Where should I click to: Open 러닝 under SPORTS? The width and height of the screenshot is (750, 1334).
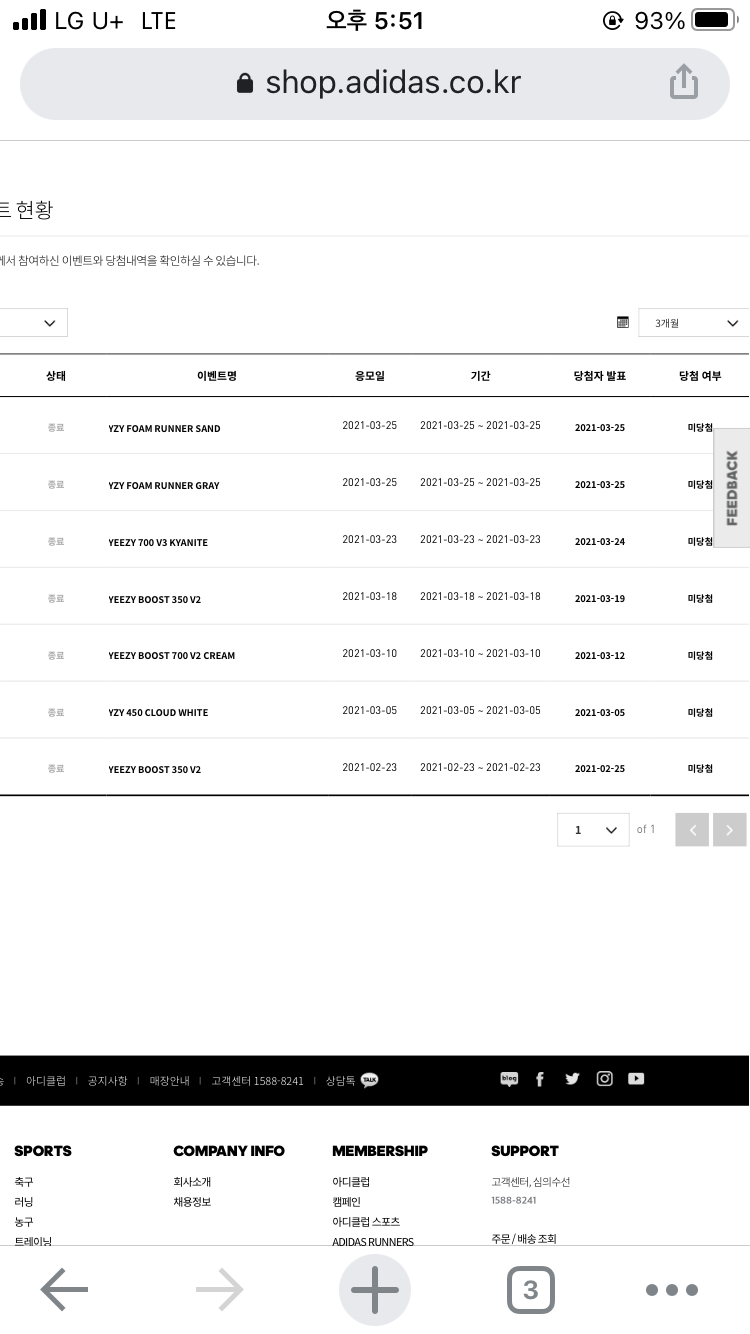24,1202
